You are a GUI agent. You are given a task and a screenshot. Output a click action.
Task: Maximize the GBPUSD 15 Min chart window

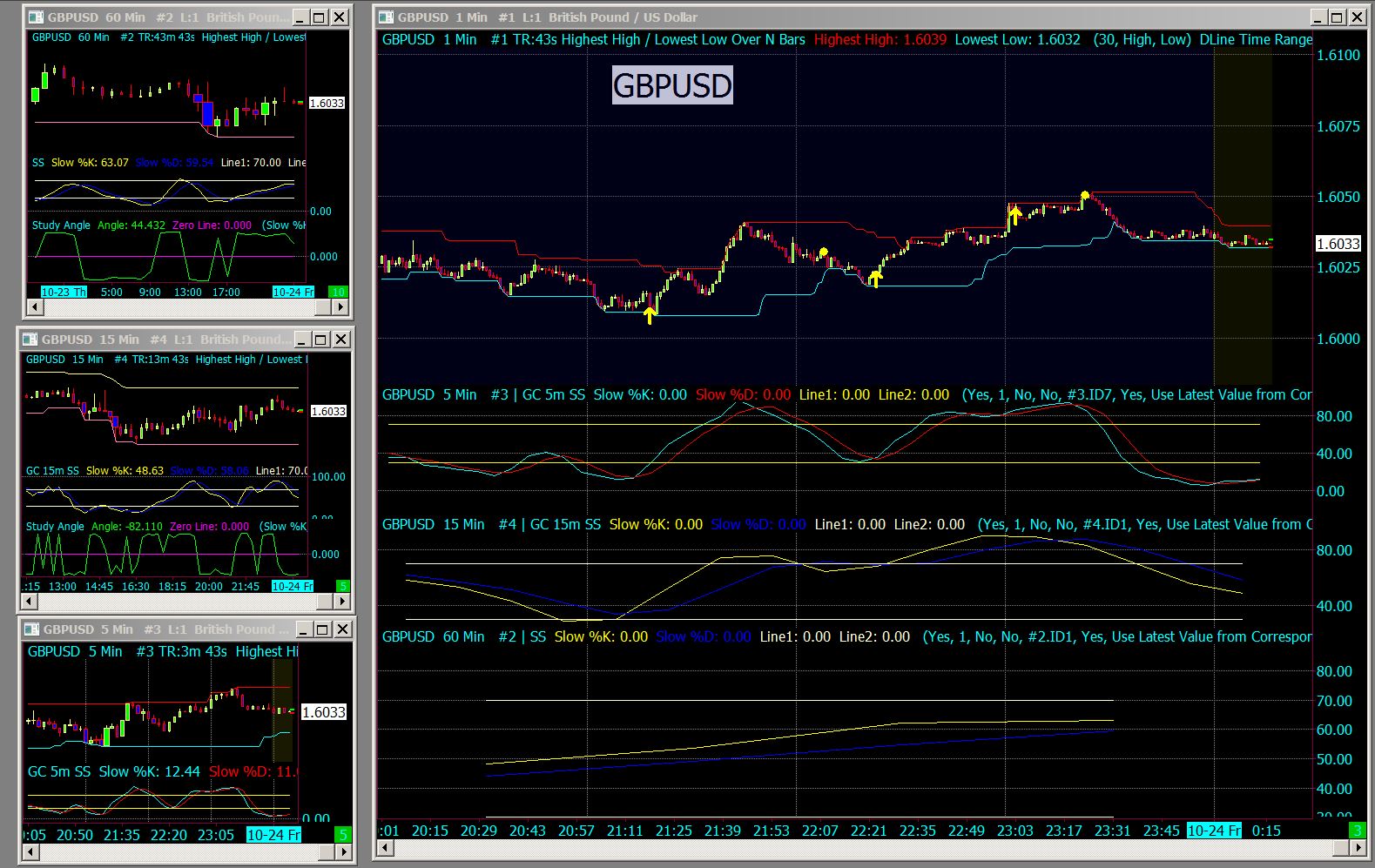321,340
